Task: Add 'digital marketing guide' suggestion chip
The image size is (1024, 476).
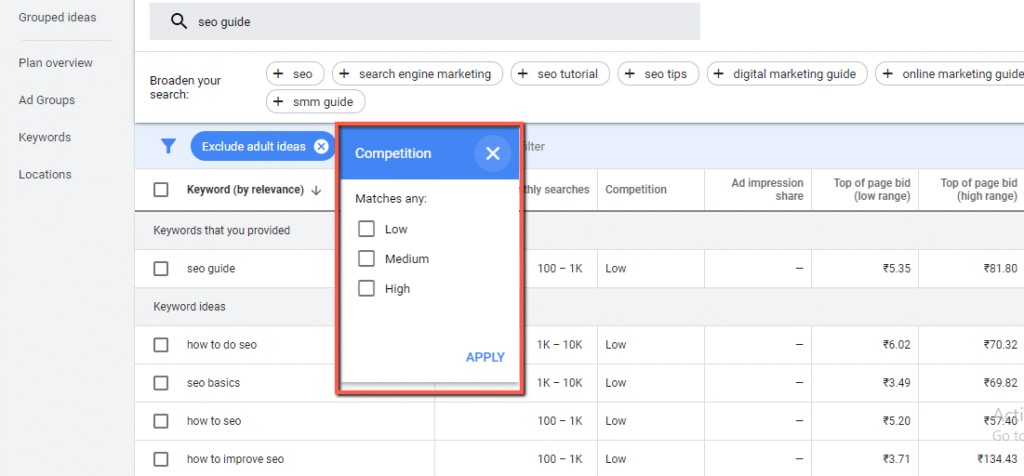Action: pos(786,74)
